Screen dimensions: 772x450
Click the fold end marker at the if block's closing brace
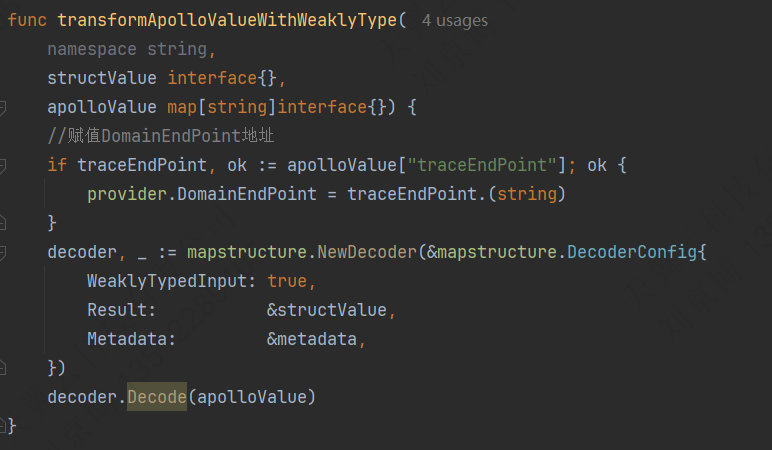(2, 224)
